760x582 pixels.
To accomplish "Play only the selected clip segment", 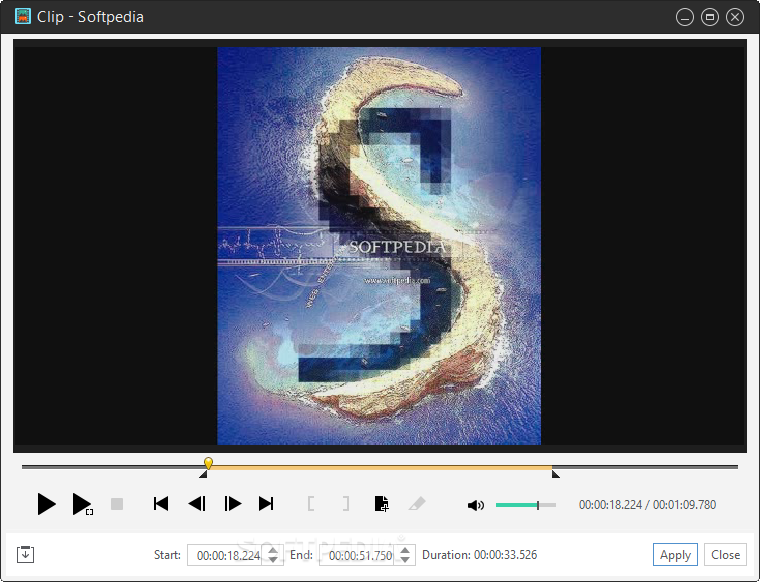I will click(x=82, y=504).
